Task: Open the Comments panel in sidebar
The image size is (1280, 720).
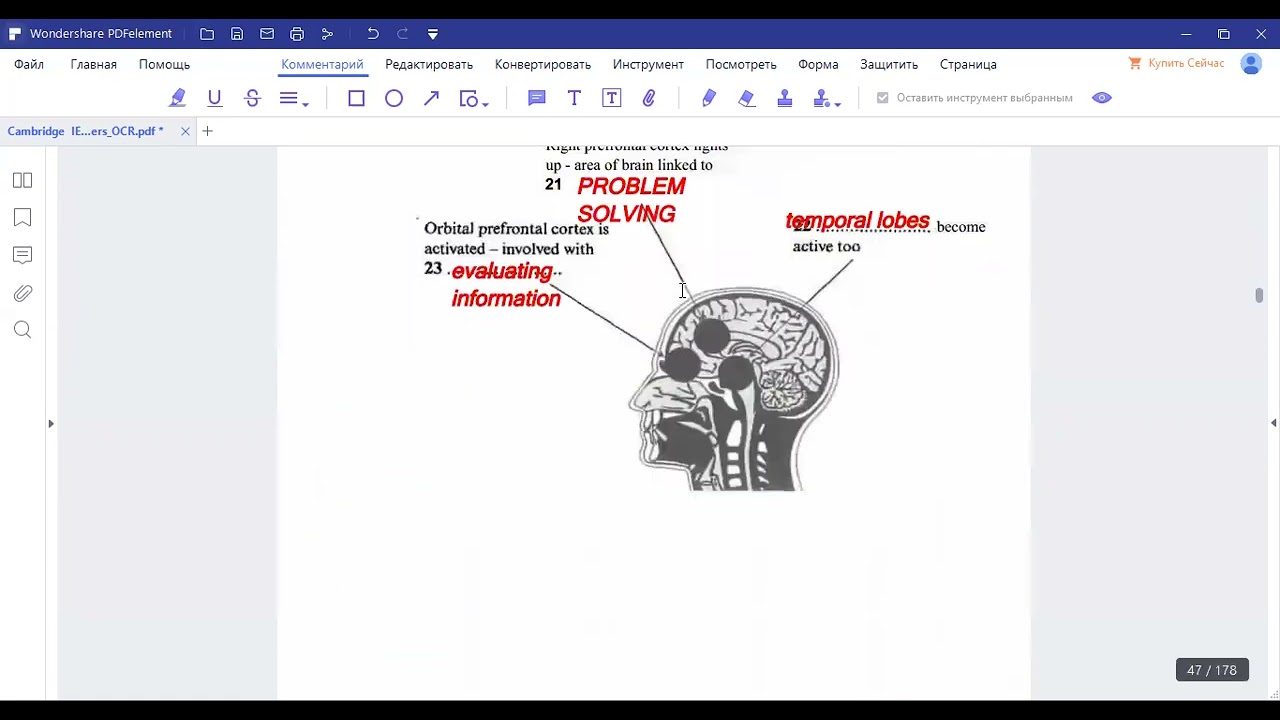Action: tap(22, 255)
